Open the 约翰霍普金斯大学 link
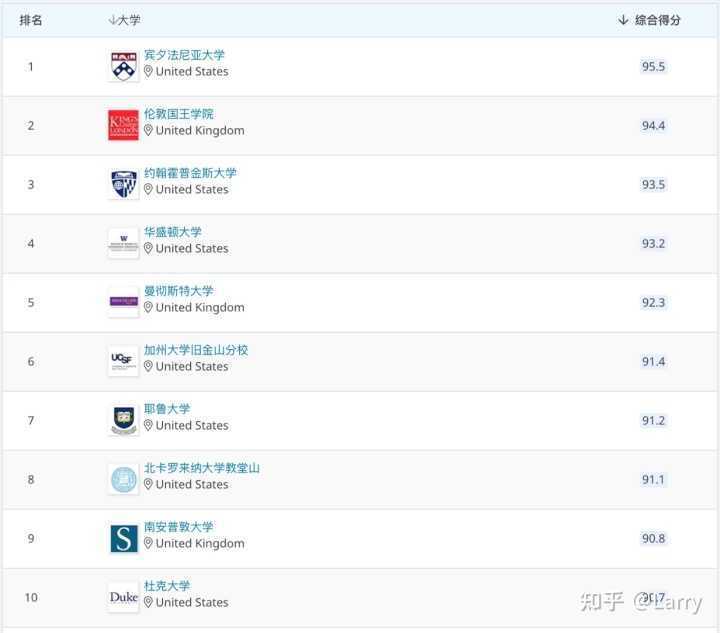Screen dimensions: 720x633 (190, 173)
